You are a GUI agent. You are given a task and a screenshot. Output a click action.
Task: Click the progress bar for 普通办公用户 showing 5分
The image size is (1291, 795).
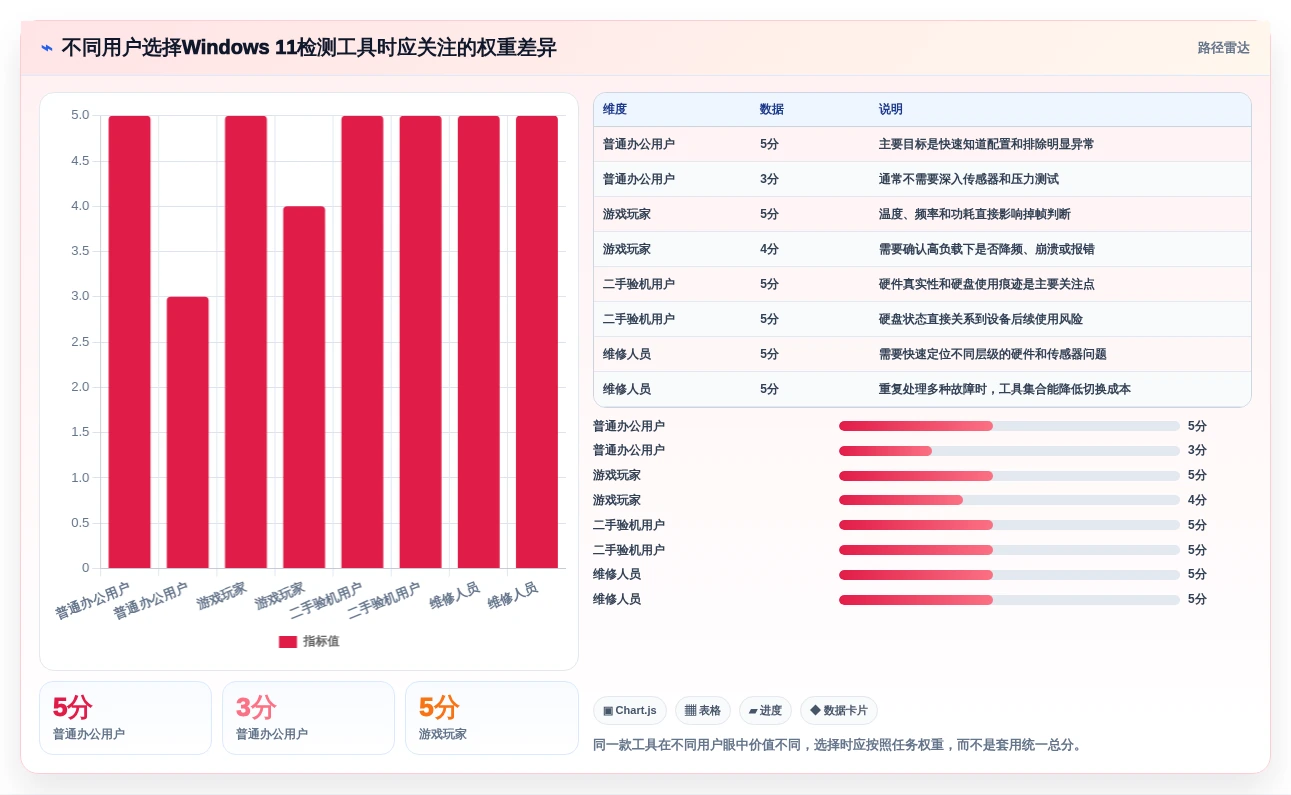(x=1009, y=426)
